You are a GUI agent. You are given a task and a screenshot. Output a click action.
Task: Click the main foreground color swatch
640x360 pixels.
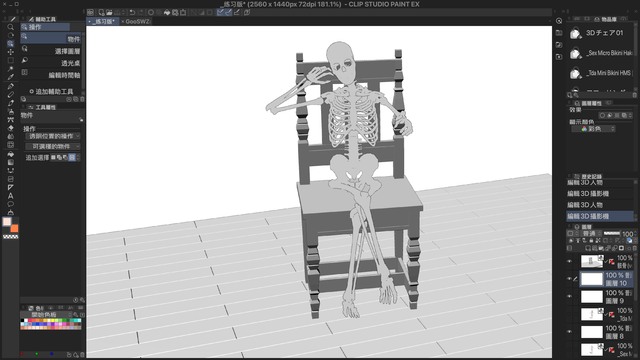[x=7, y=222]
